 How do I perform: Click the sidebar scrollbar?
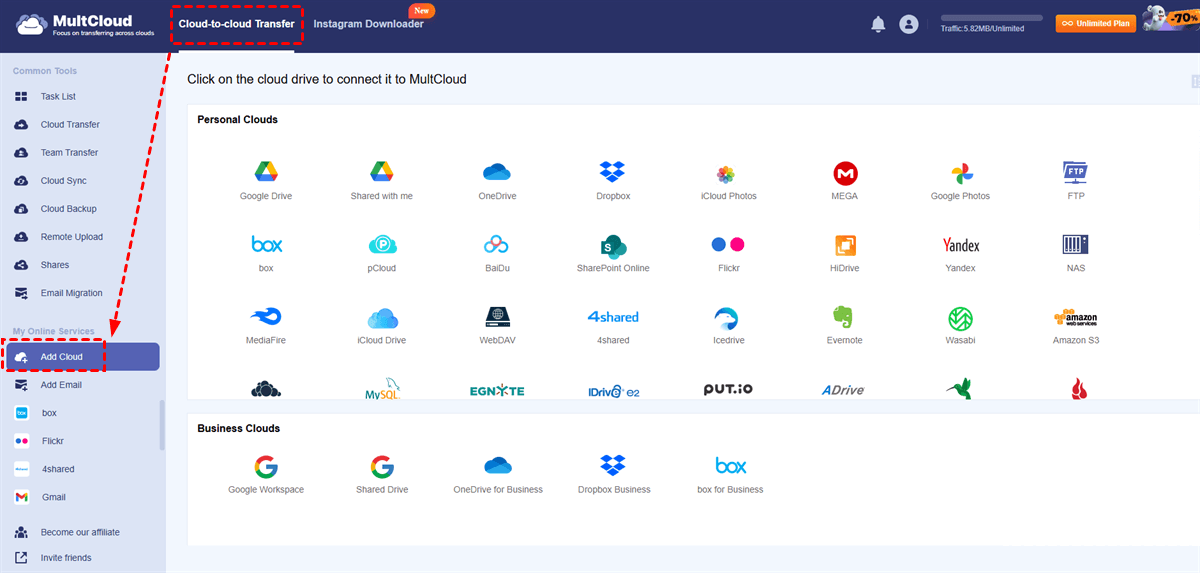[162, 425]
